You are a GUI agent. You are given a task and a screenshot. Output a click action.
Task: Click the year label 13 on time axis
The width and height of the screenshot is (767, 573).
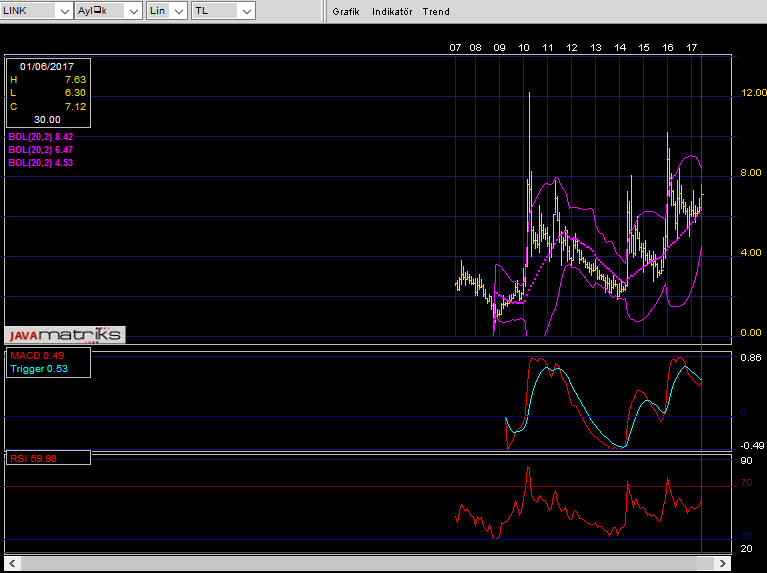[596, 47]
